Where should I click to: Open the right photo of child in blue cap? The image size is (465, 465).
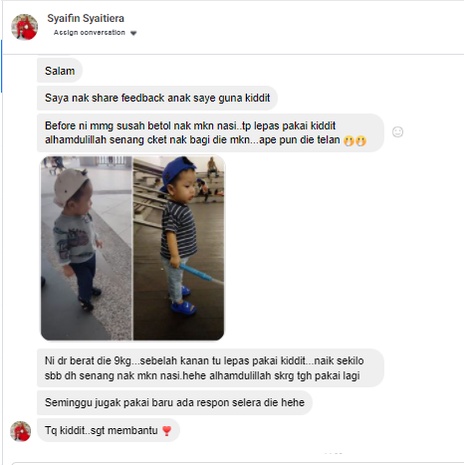click(x=179, y=248)
